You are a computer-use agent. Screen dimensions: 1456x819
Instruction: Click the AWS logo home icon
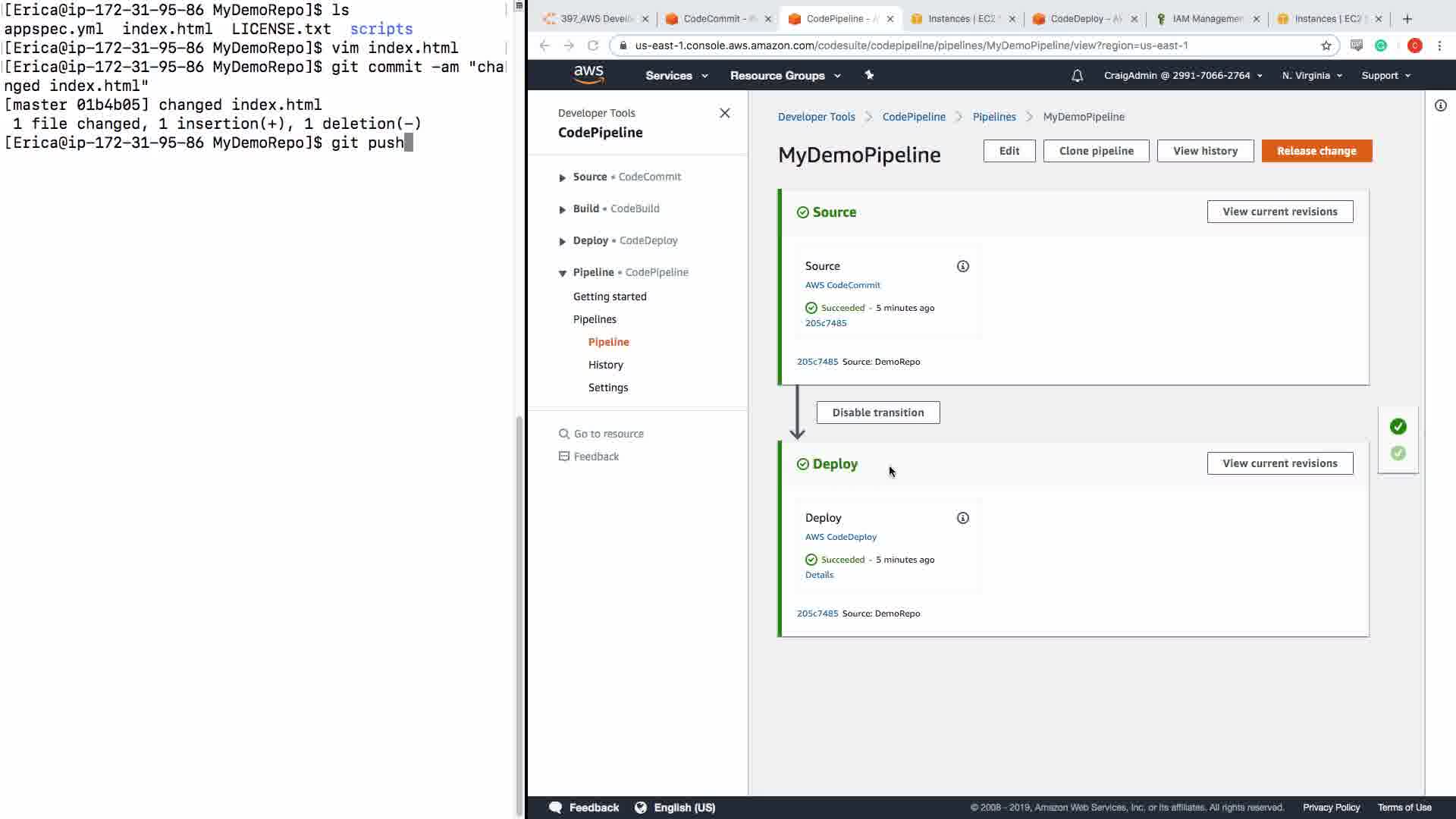coord(588,75)
